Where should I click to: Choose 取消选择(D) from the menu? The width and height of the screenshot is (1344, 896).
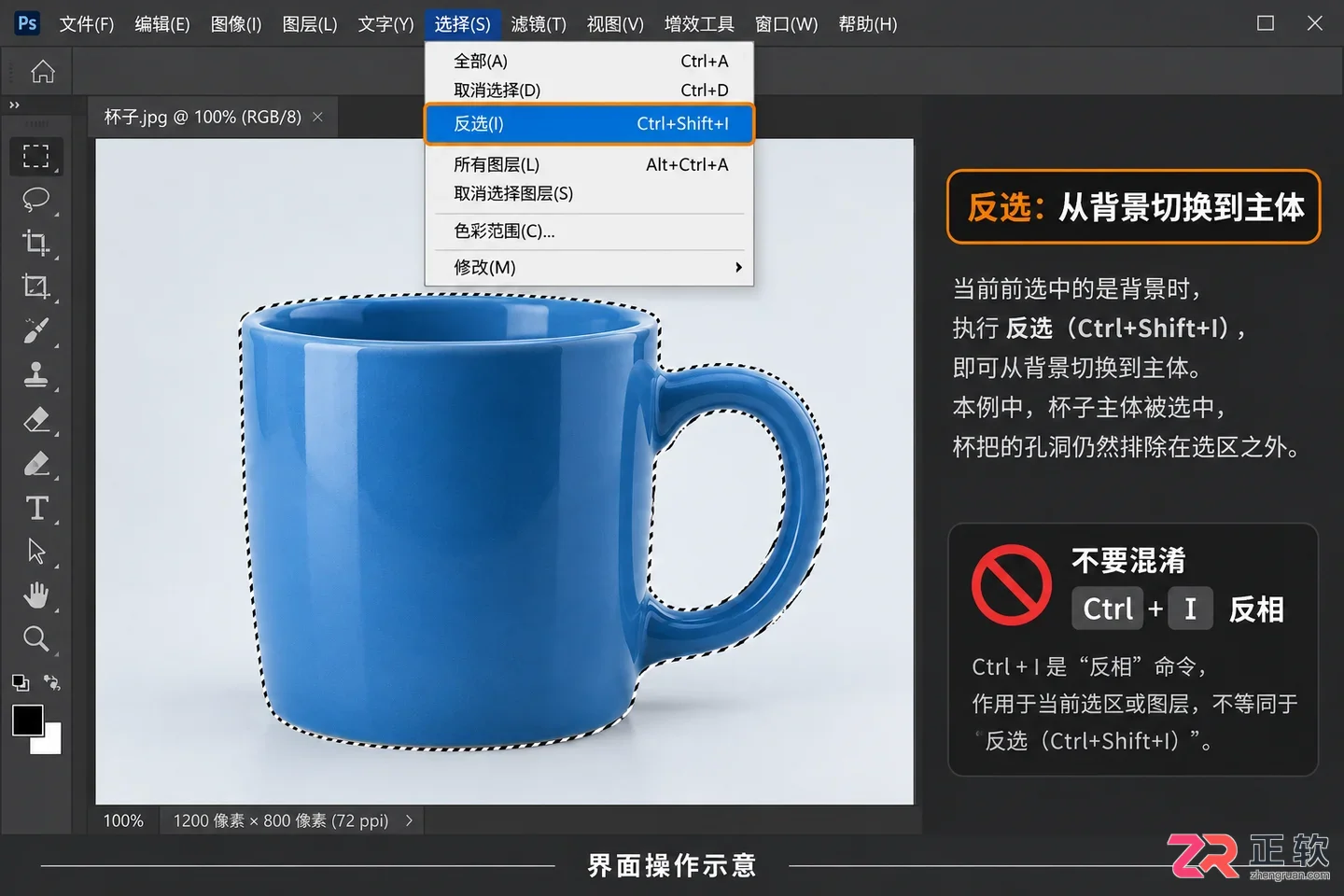589,91
